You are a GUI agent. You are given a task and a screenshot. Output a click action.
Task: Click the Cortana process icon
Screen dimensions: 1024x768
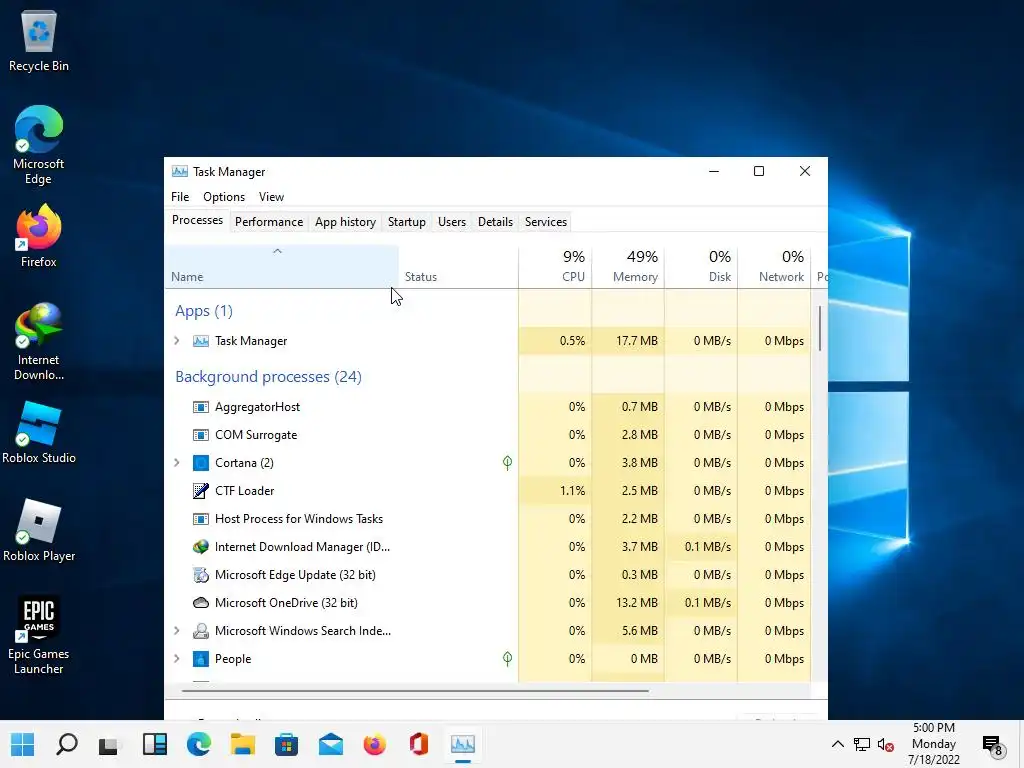pyautogui.click(x=200, y=463)
